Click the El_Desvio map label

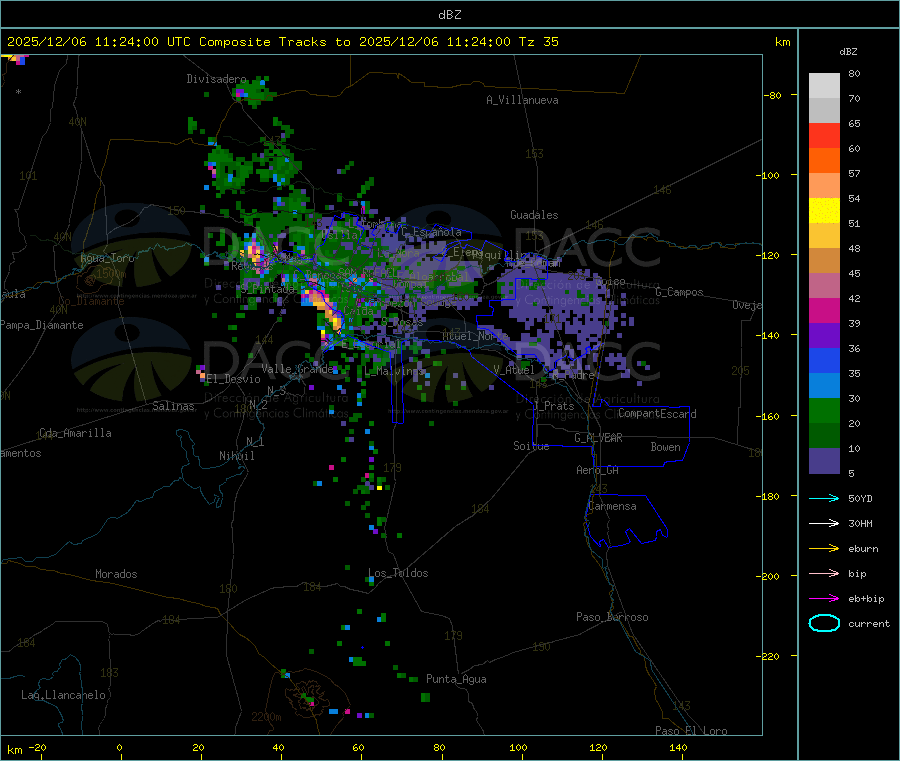pos(234,379)
